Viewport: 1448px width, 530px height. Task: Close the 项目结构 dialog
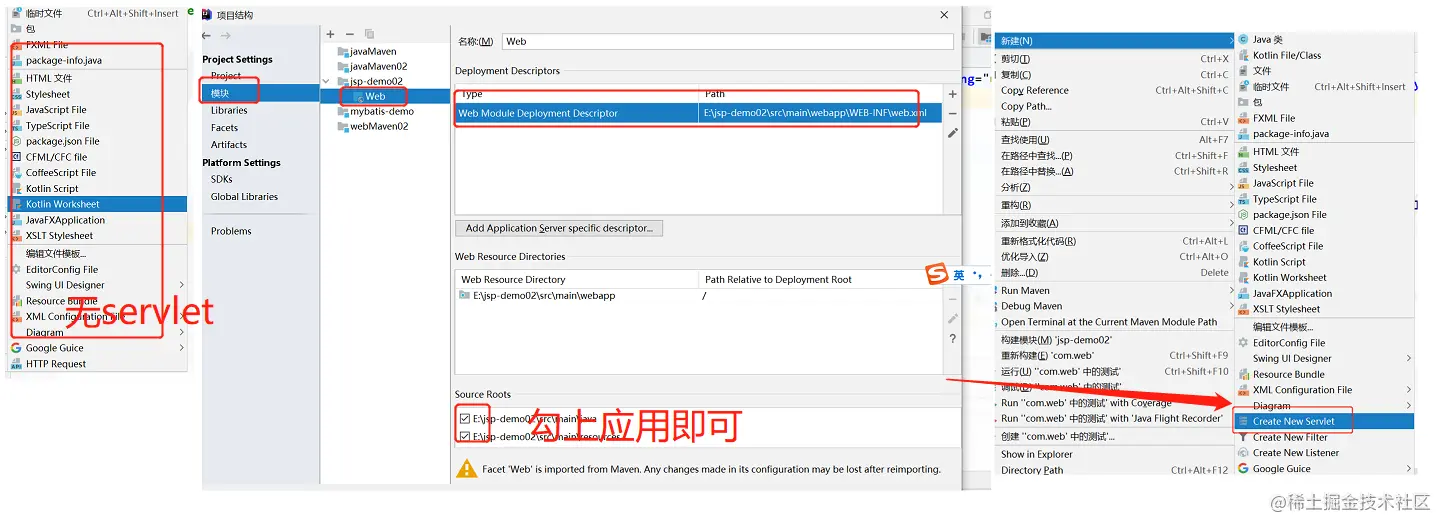pyautogui.click(x=945, y=15)
